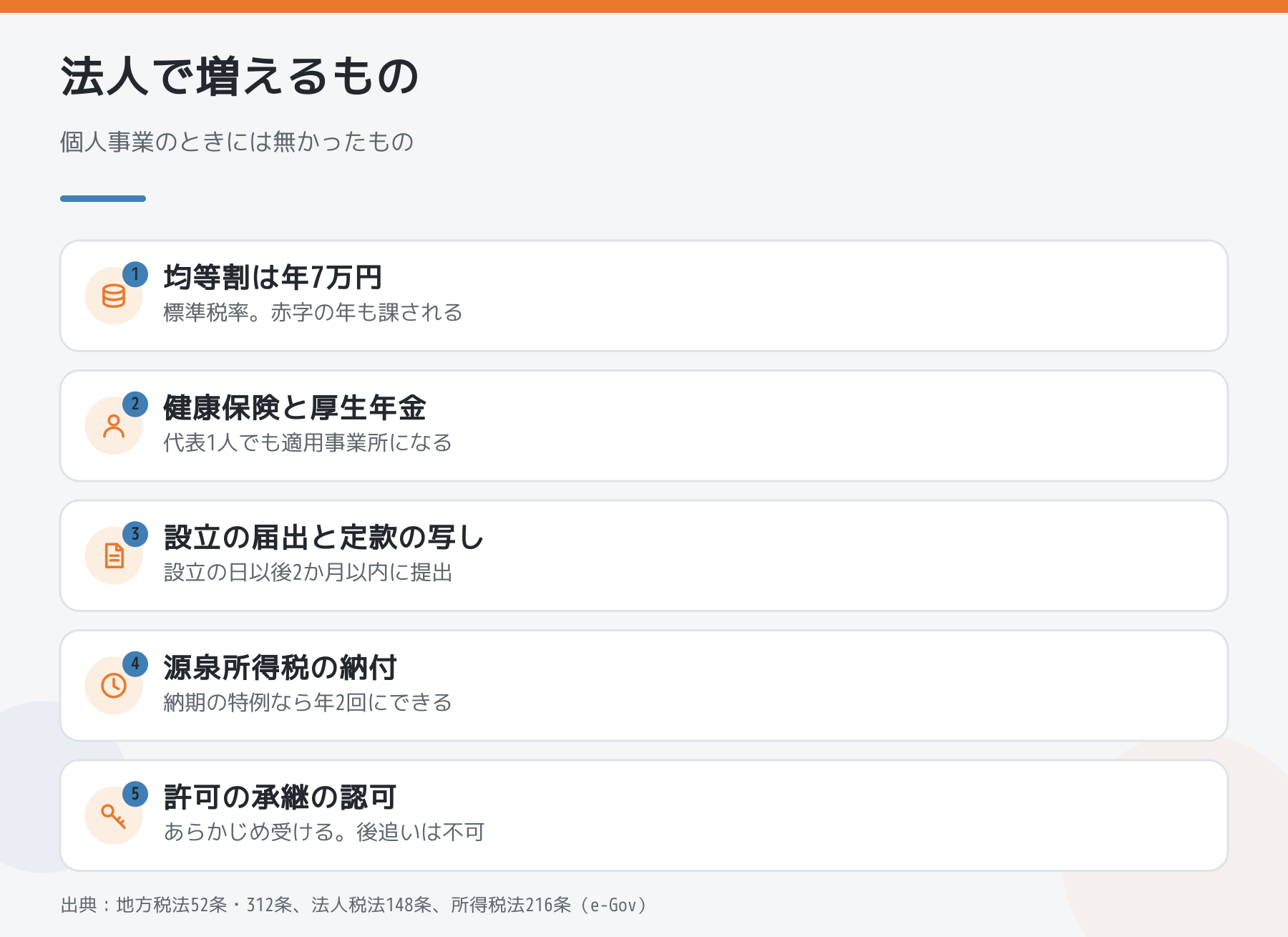
Task: Click the number 2 badge
Action: pos(135,404)
